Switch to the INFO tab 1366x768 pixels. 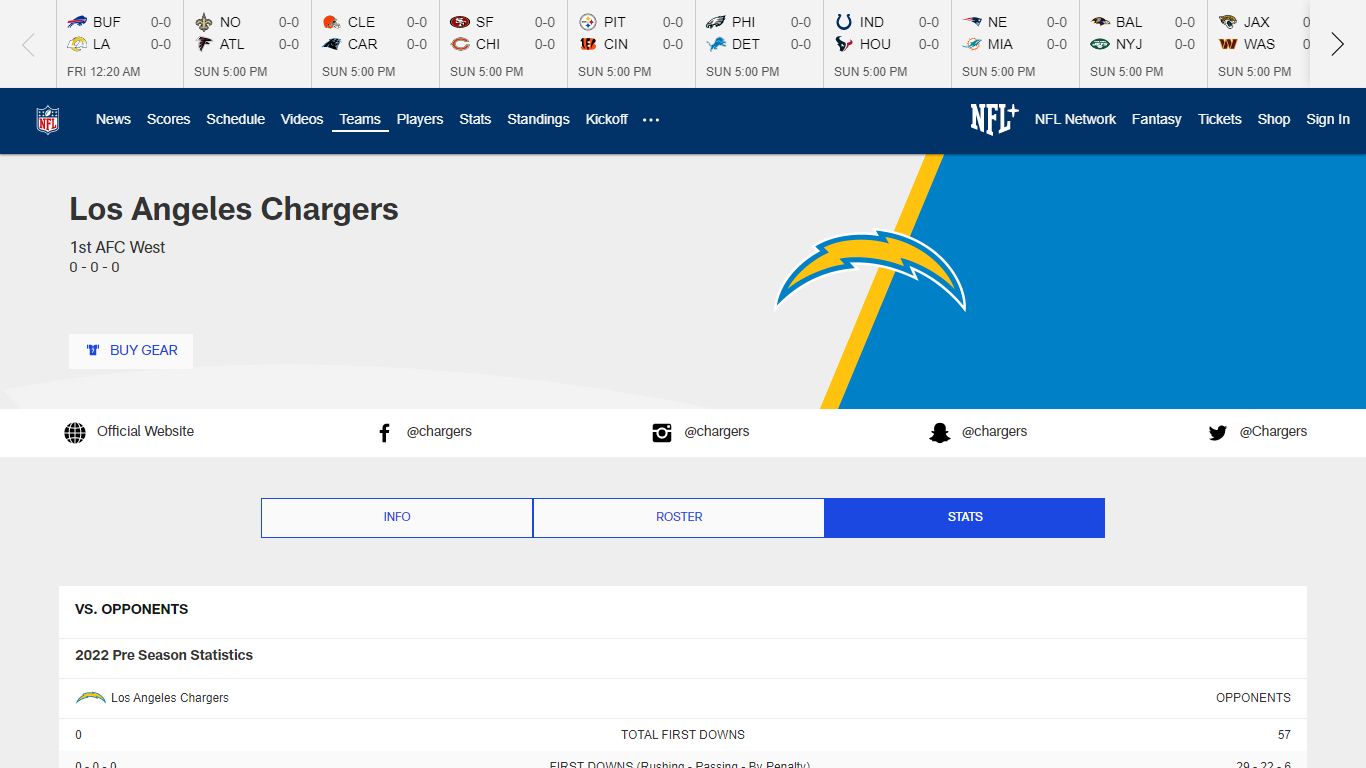point(397,518)
